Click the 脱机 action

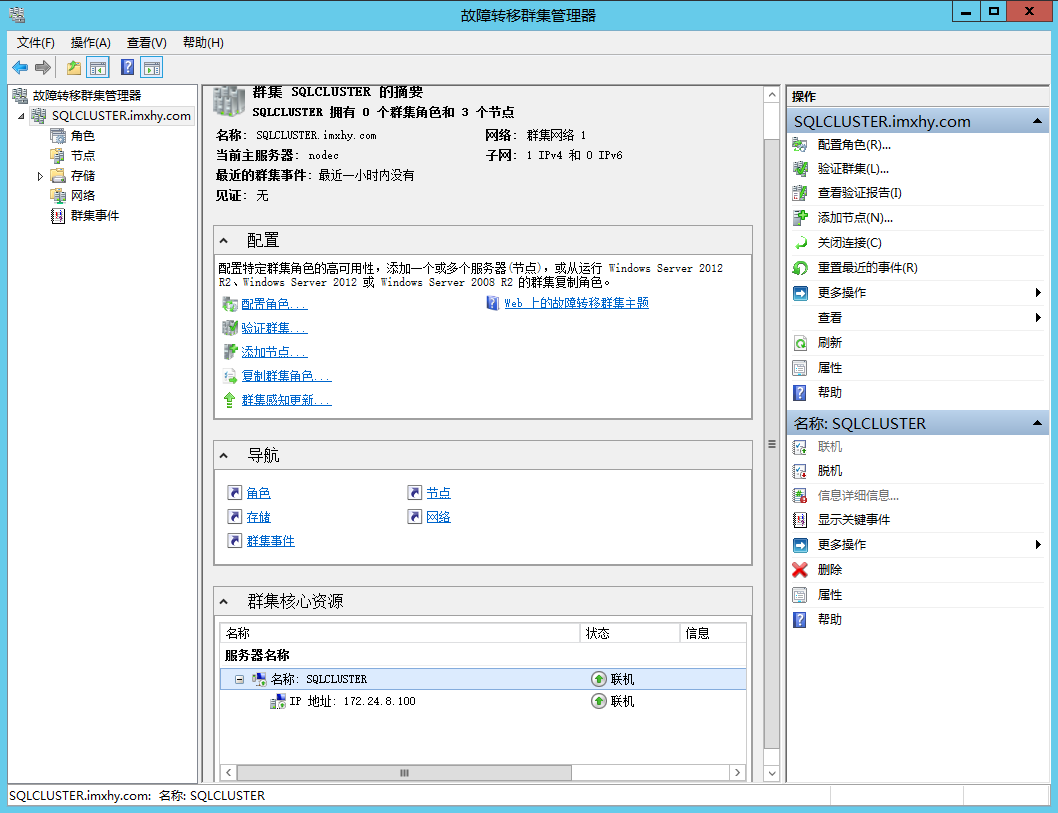[x=829, y=471]
